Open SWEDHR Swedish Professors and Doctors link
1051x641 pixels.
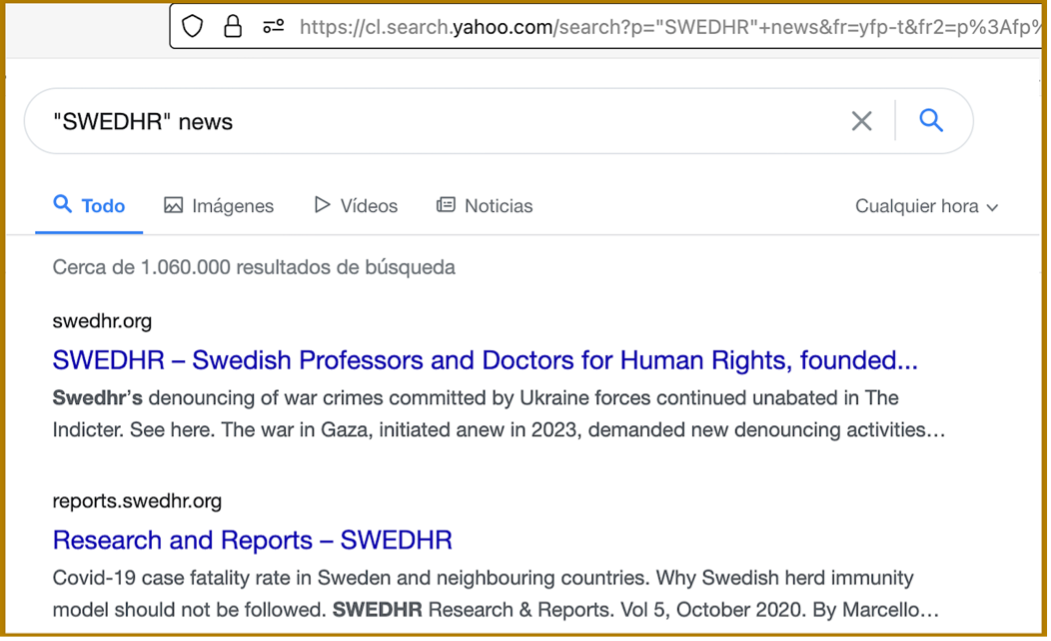coord(485,360)
